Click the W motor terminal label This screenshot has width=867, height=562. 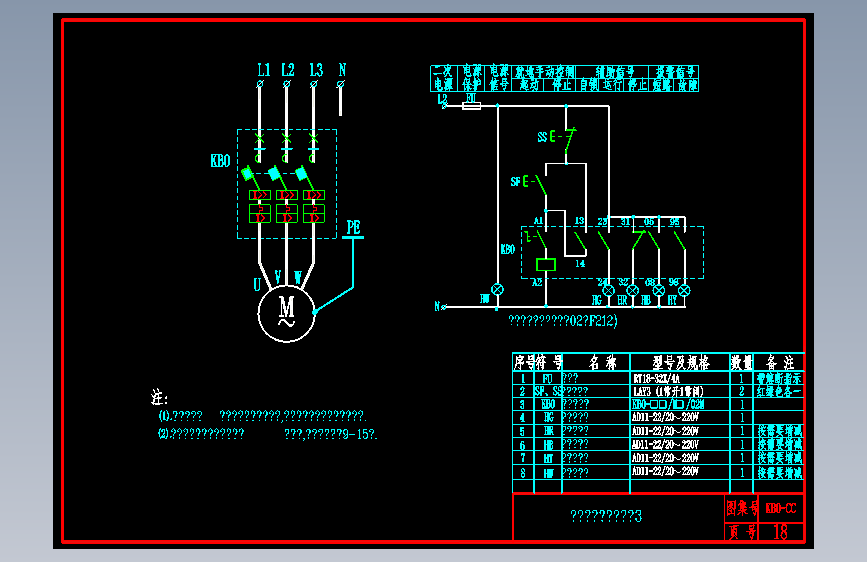[x=297, y=278]
